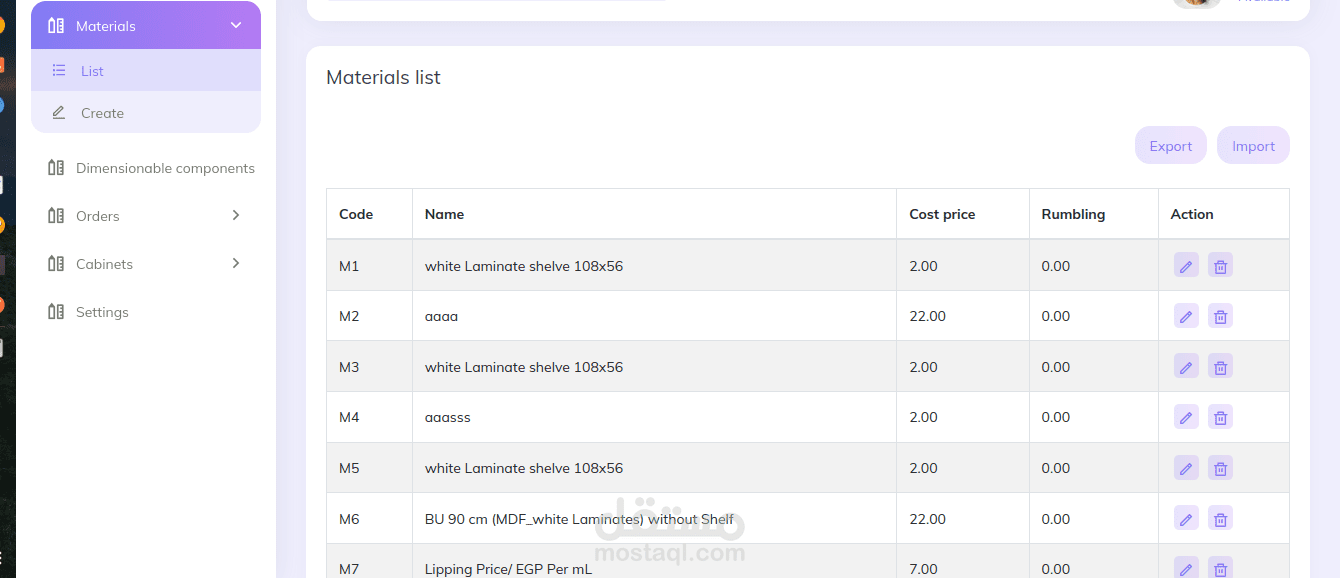Image resolution: width=1340 pixels, height=578 pixels.
Task: Select Cabinets in the sidebar
Action: pyautogui.click(x=104, y=264)
